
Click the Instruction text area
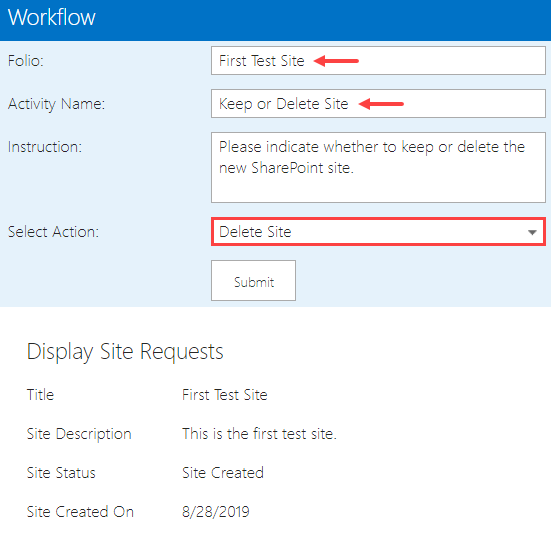(378, 167)
